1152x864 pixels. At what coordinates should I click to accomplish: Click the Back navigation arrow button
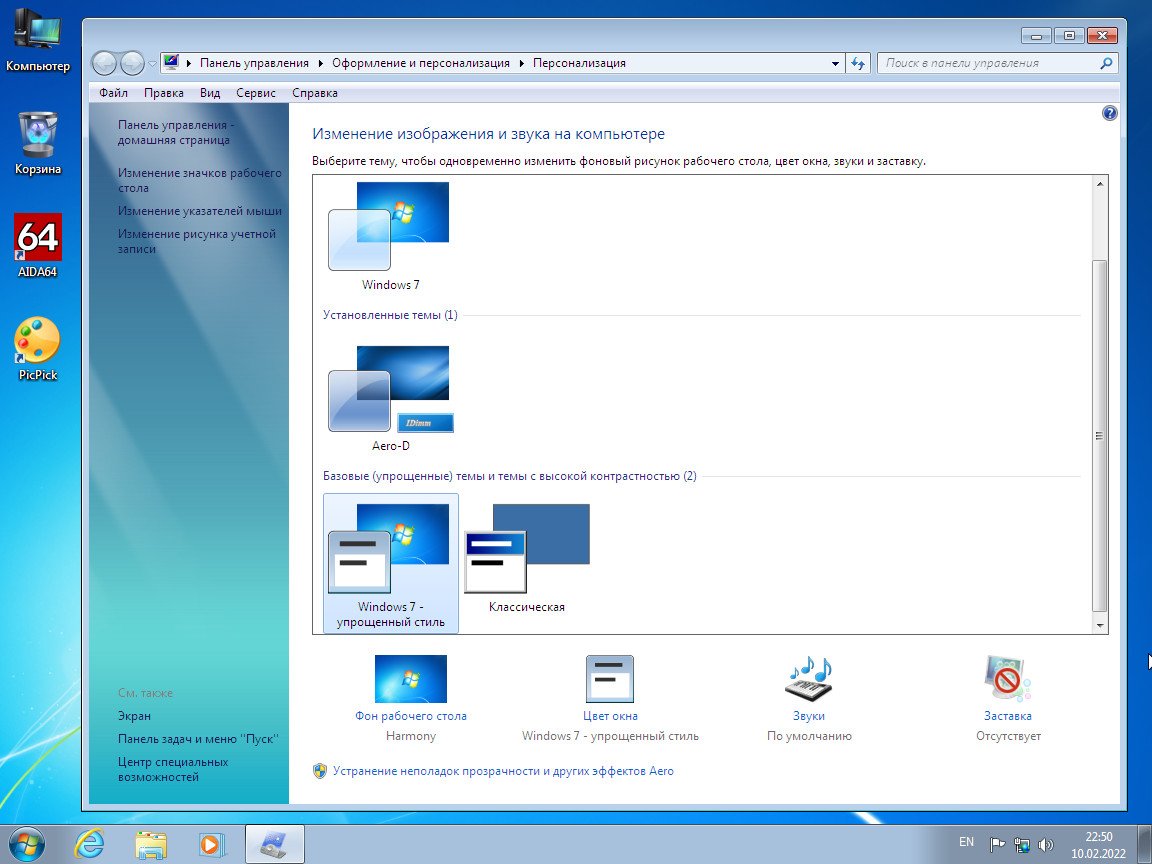[104, 63]
